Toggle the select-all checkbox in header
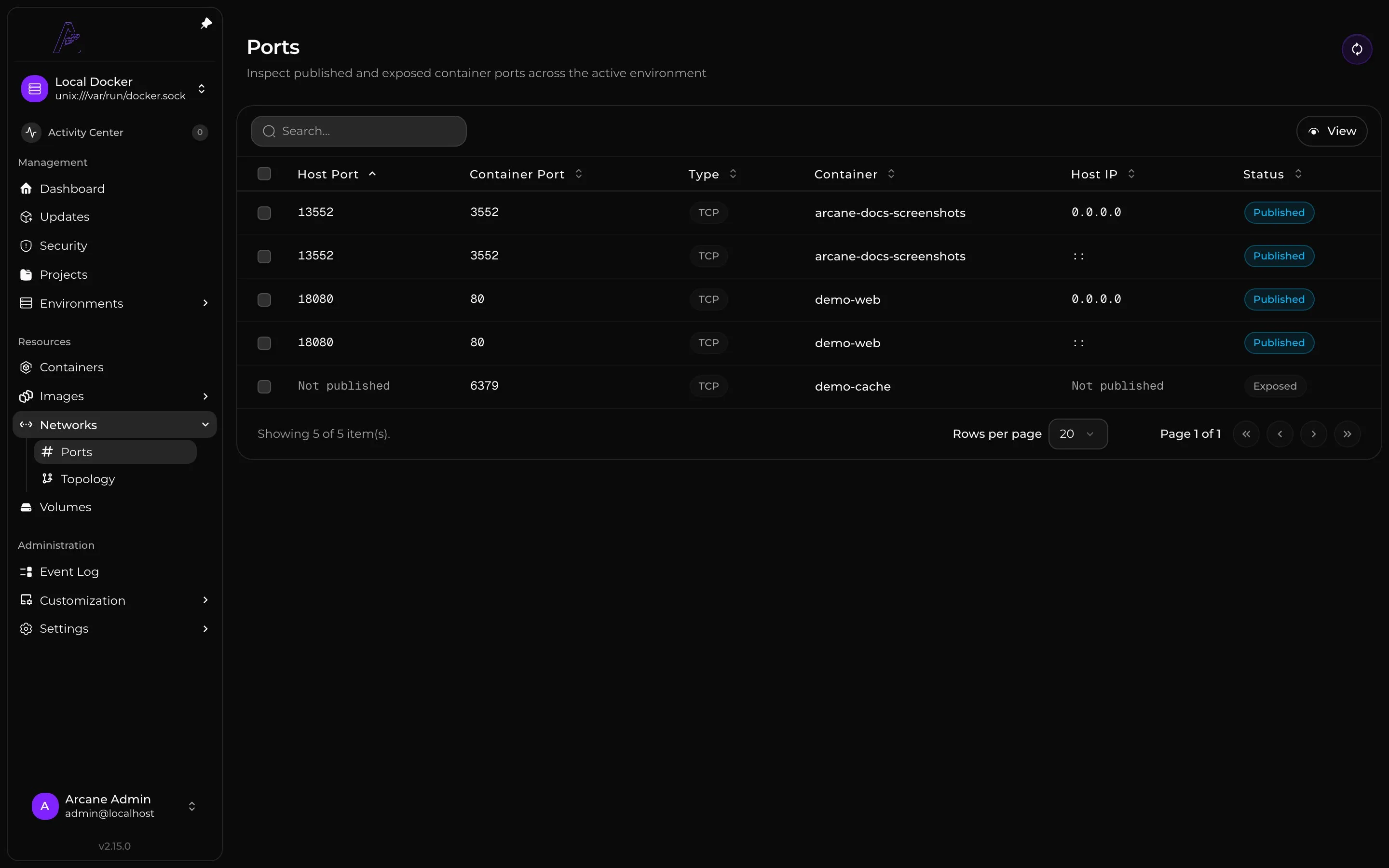This screenshot has width=1389, height=868. pyautogui.click(x=264, y=174)
